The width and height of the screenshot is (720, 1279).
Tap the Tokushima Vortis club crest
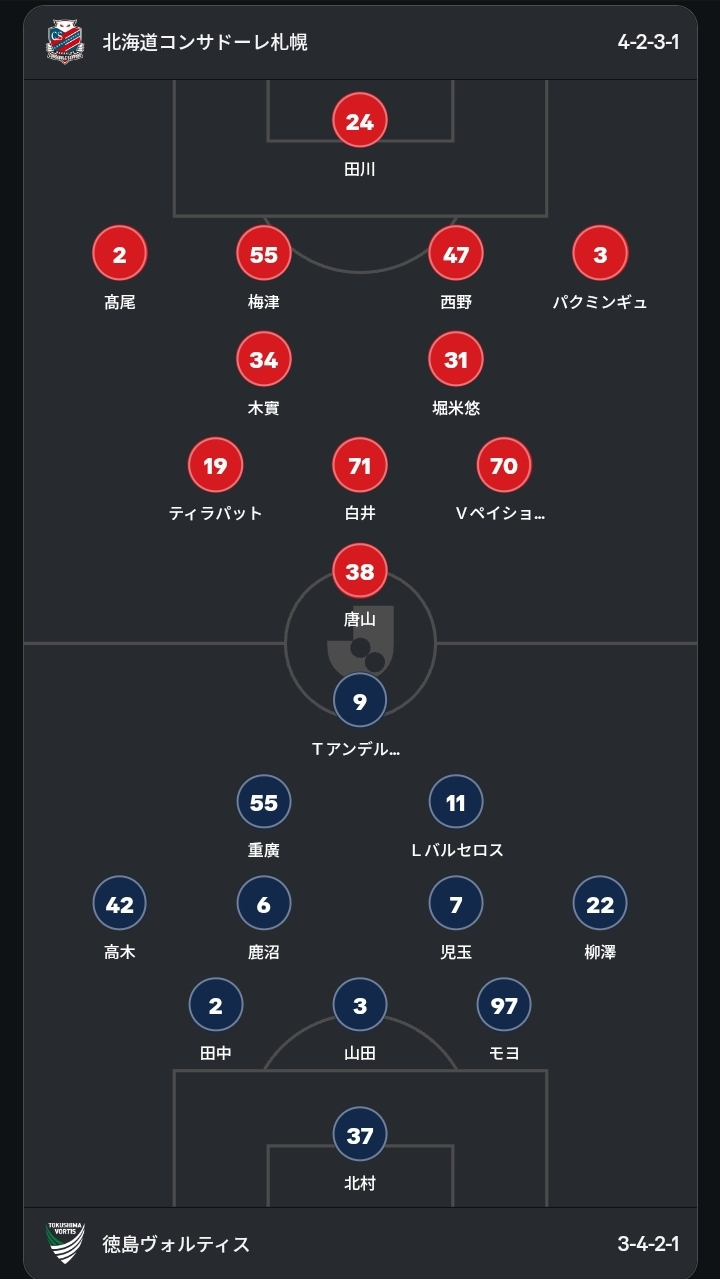pos(65,1243)
